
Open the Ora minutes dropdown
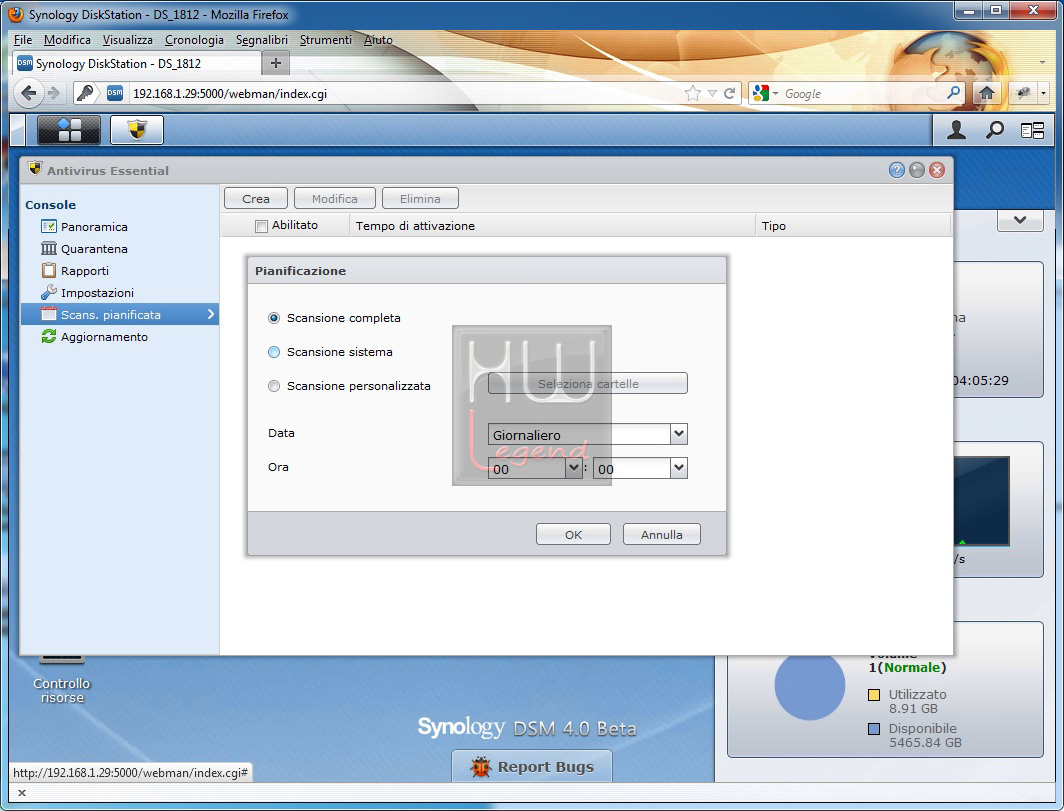tap(679, 468)
